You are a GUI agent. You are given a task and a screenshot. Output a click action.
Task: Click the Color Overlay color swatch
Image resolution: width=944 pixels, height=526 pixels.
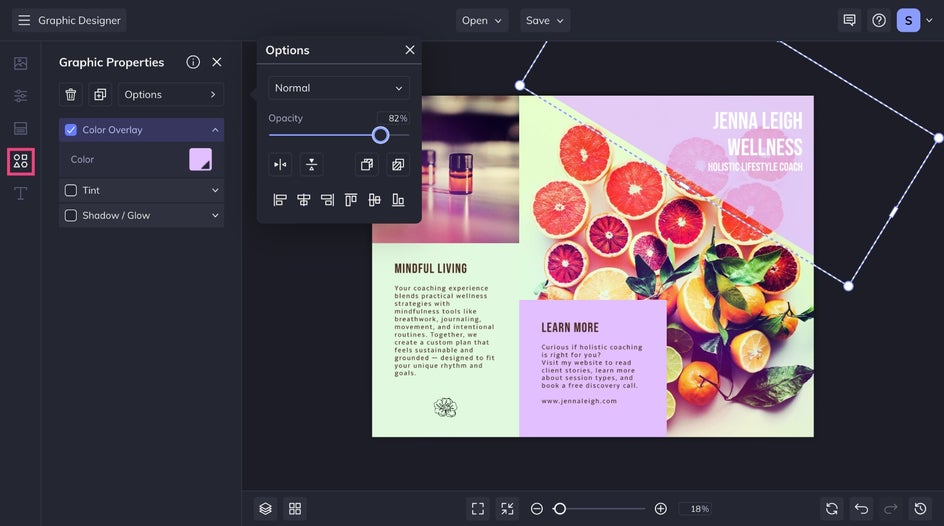point(201,159)
